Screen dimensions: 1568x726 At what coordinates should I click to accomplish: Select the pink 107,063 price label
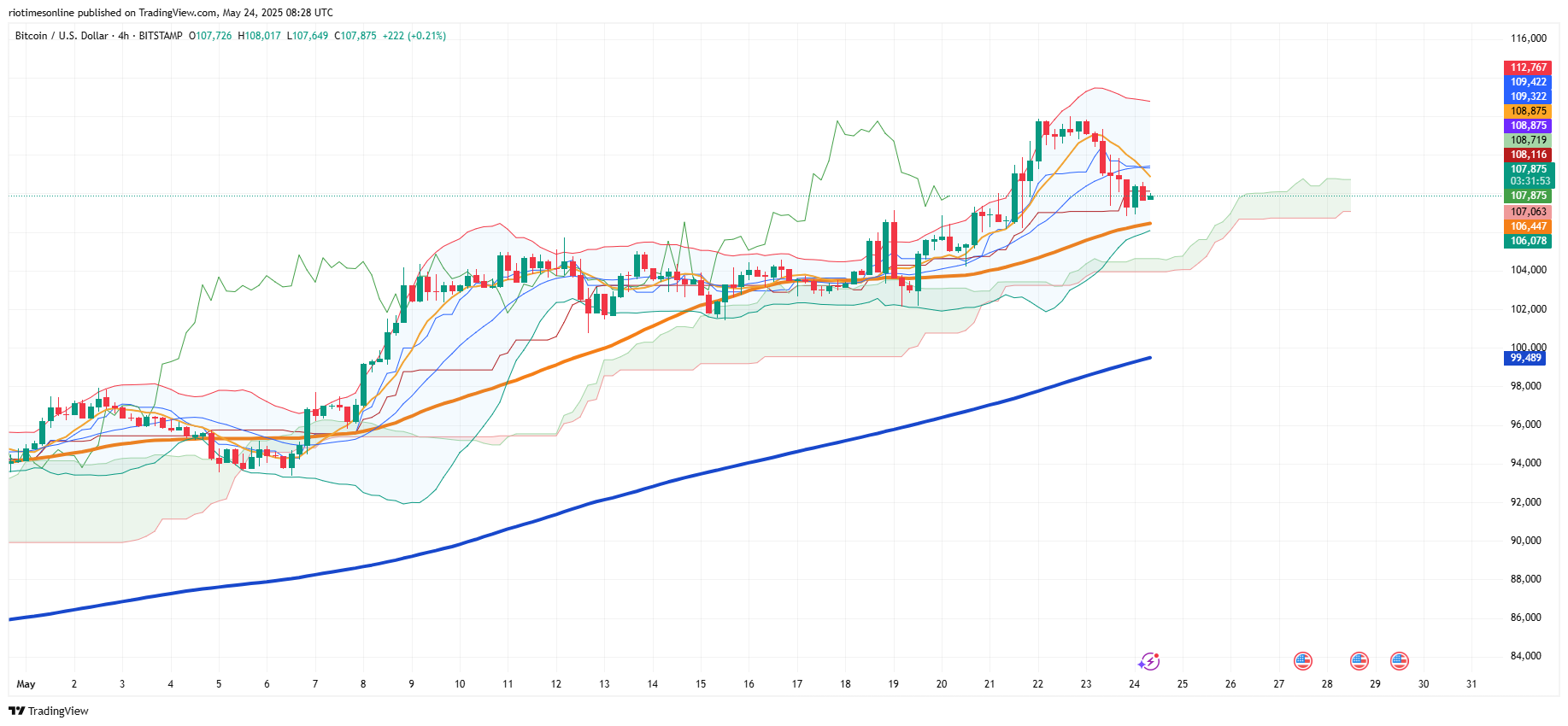pos(1528,212)
